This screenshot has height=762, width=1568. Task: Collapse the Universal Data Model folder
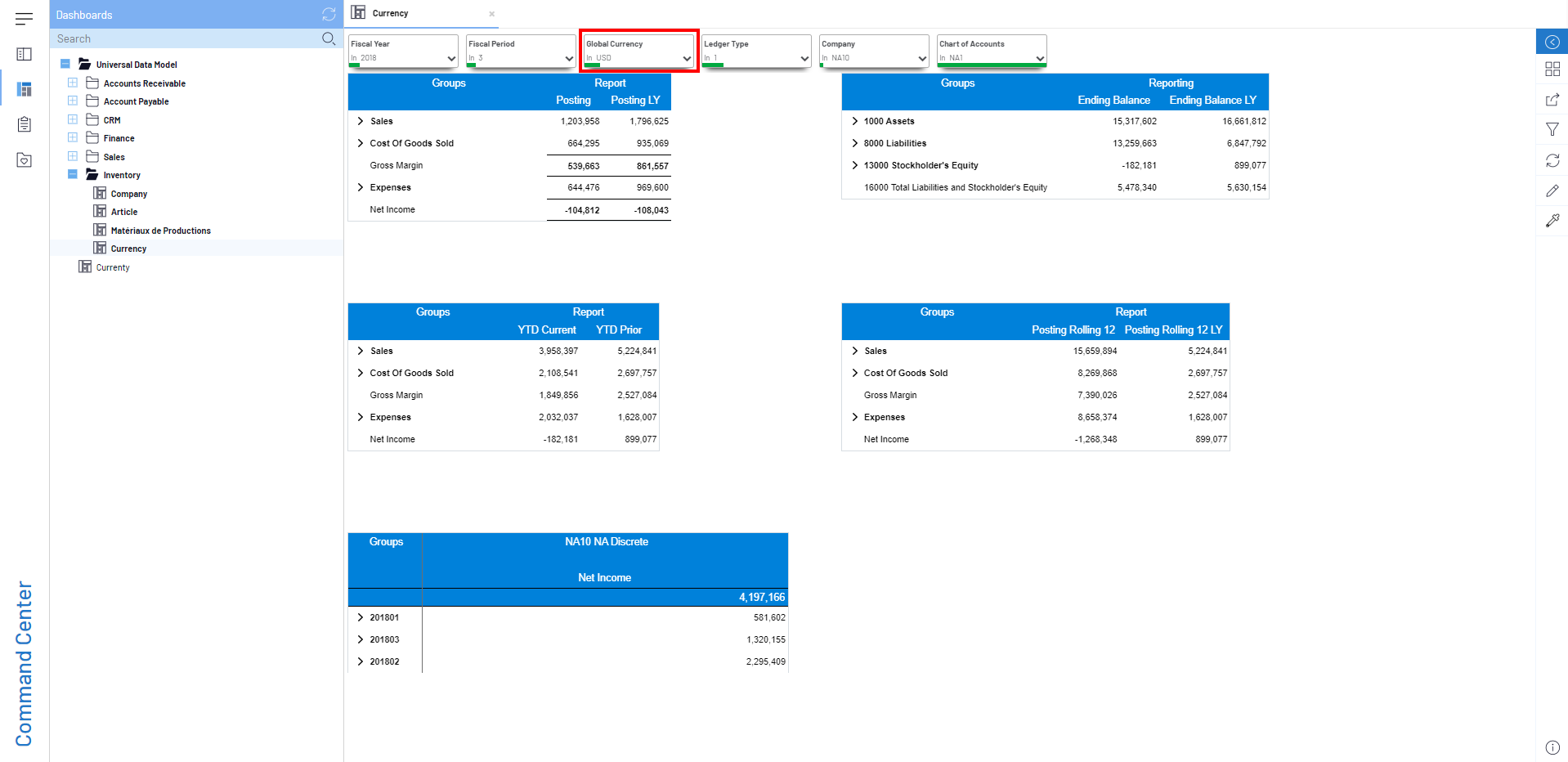pos(65,64)
